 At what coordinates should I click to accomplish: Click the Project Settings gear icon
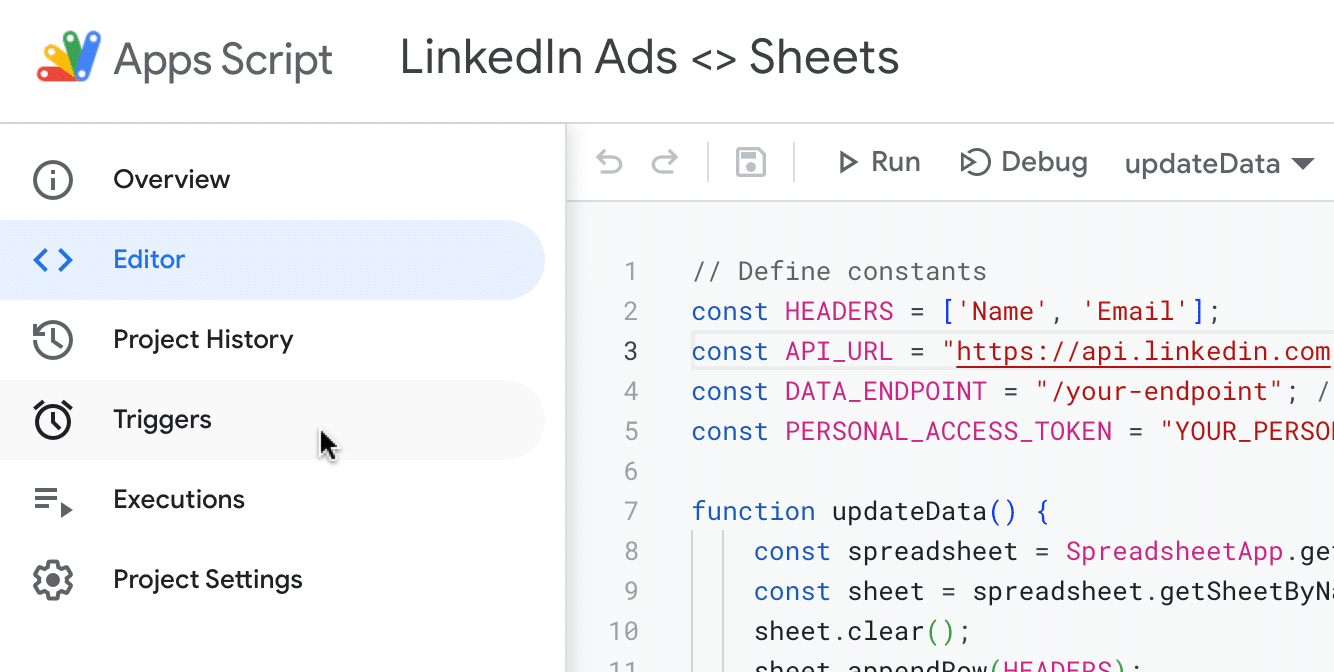pyautogui.click(x=53, y=580)
